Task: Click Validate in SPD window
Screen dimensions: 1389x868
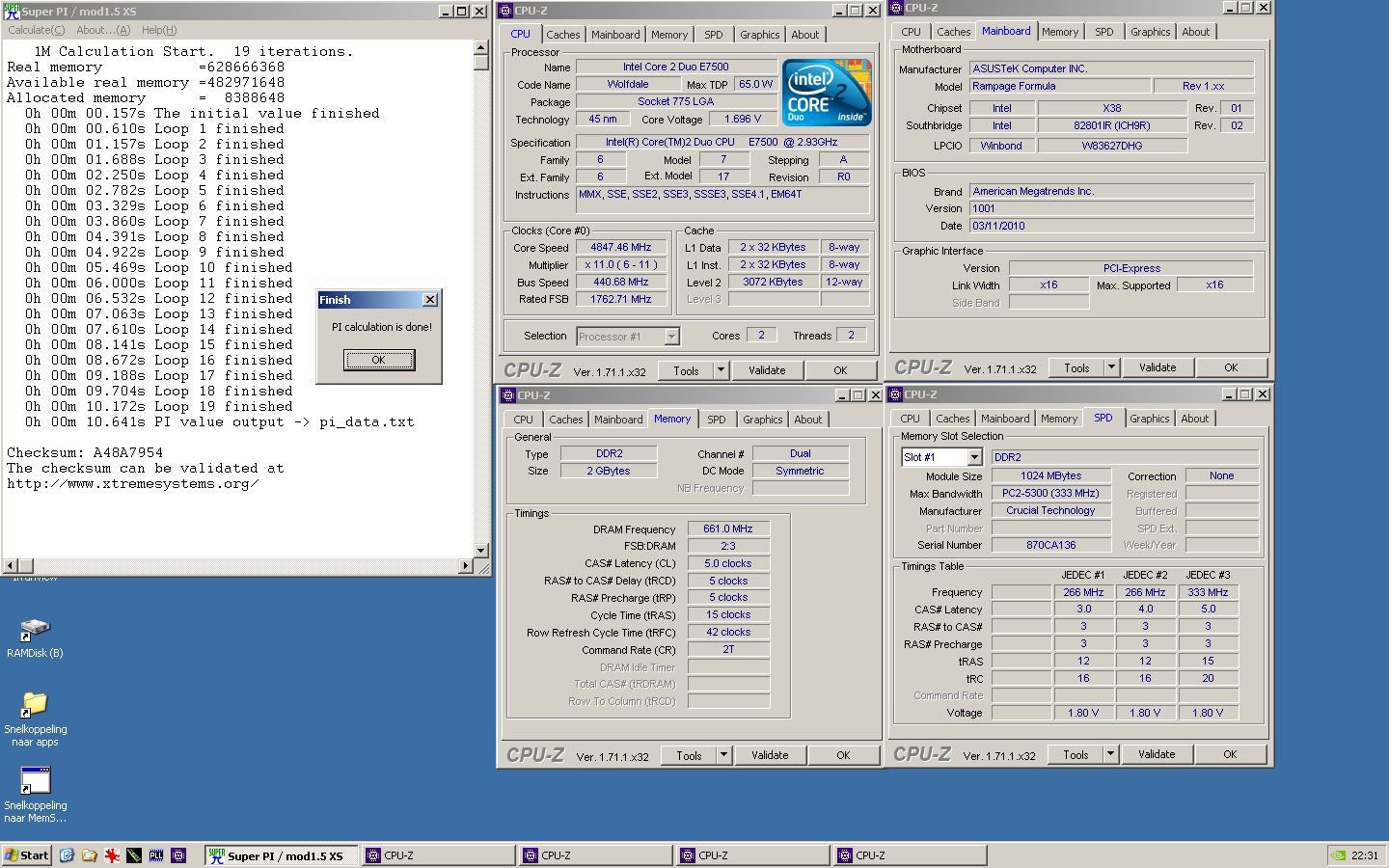Action: [x=1157, y=754]
